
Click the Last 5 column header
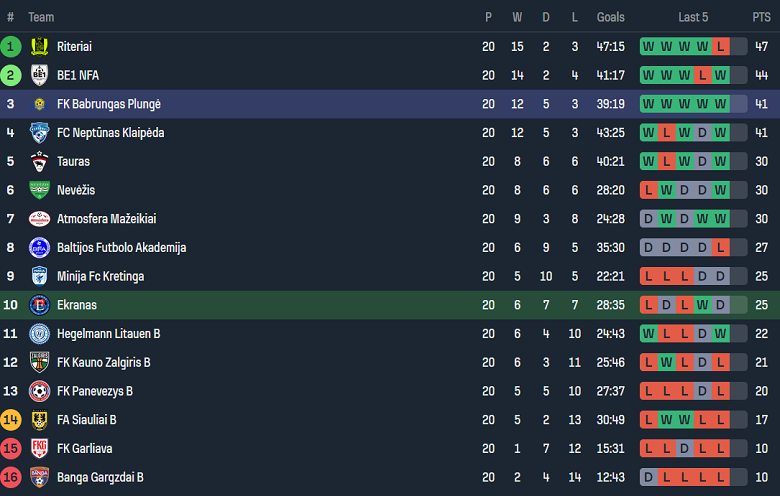tap(693, 17)
